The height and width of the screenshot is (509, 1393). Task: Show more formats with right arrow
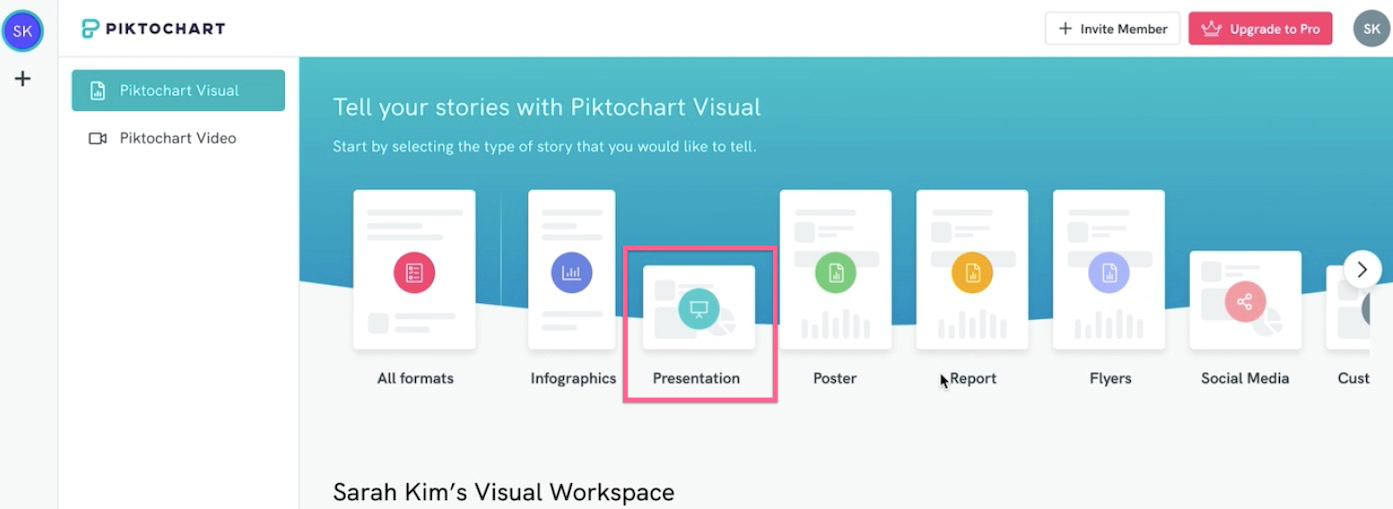pos(1362,269)
